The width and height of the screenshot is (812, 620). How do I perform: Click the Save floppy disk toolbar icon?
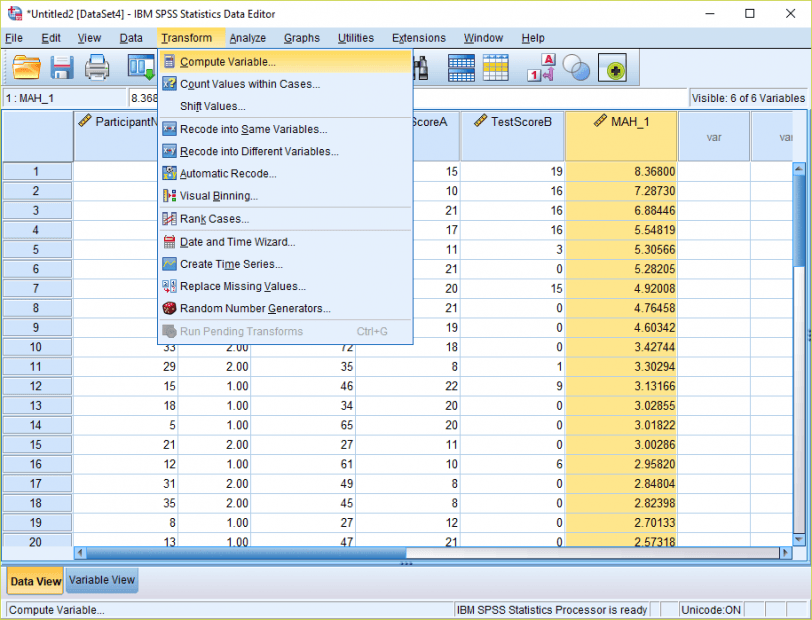[62, 67]
